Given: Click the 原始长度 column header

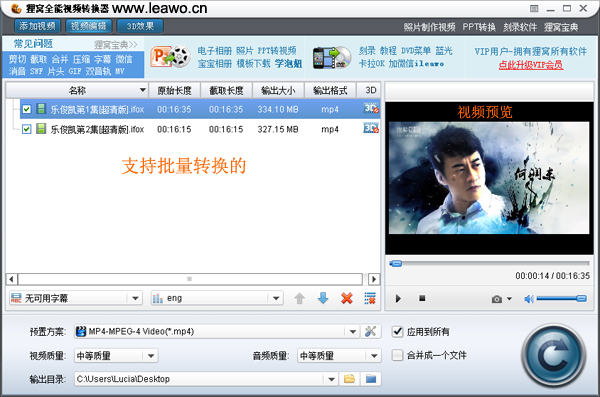Looking at the screenshot, I should coord(174,90).
